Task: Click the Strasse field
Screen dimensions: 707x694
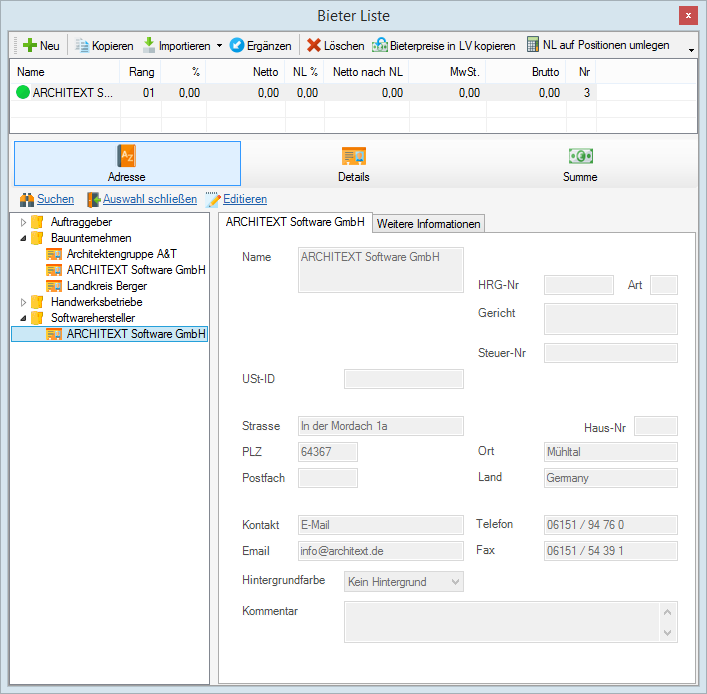Action: click(381, 426)
